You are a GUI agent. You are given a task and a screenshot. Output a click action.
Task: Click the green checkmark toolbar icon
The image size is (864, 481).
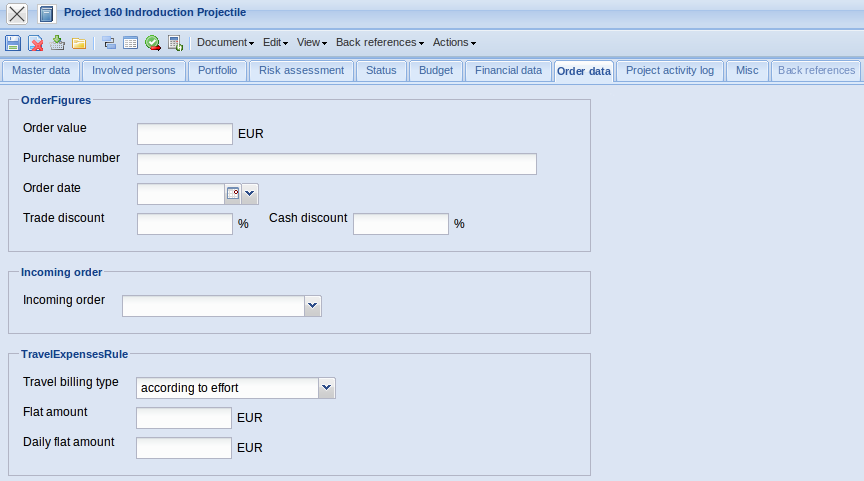pos(152,43)
